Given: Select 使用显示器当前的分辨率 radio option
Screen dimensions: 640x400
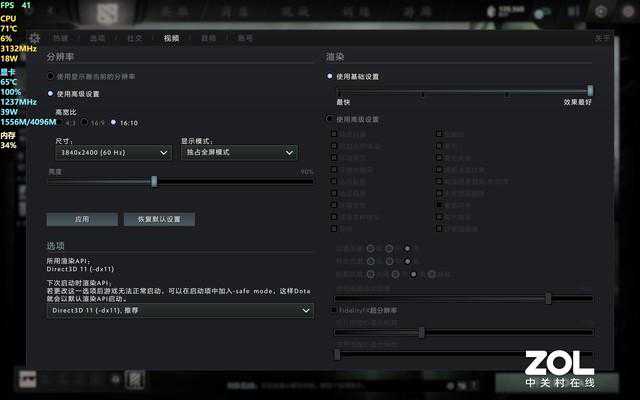Looking at the screenshot, I should point(51,76).
